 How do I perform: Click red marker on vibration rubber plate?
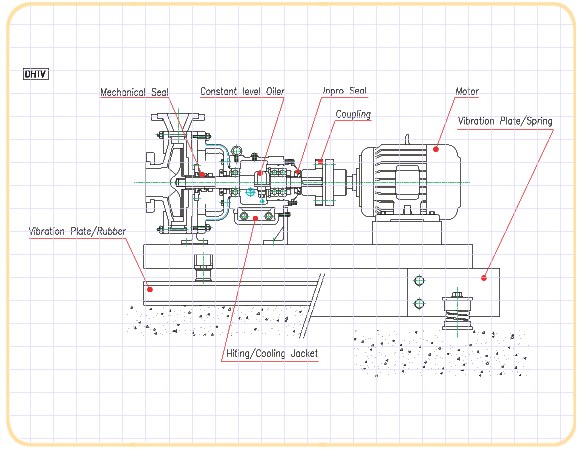[x=150, y=289]
